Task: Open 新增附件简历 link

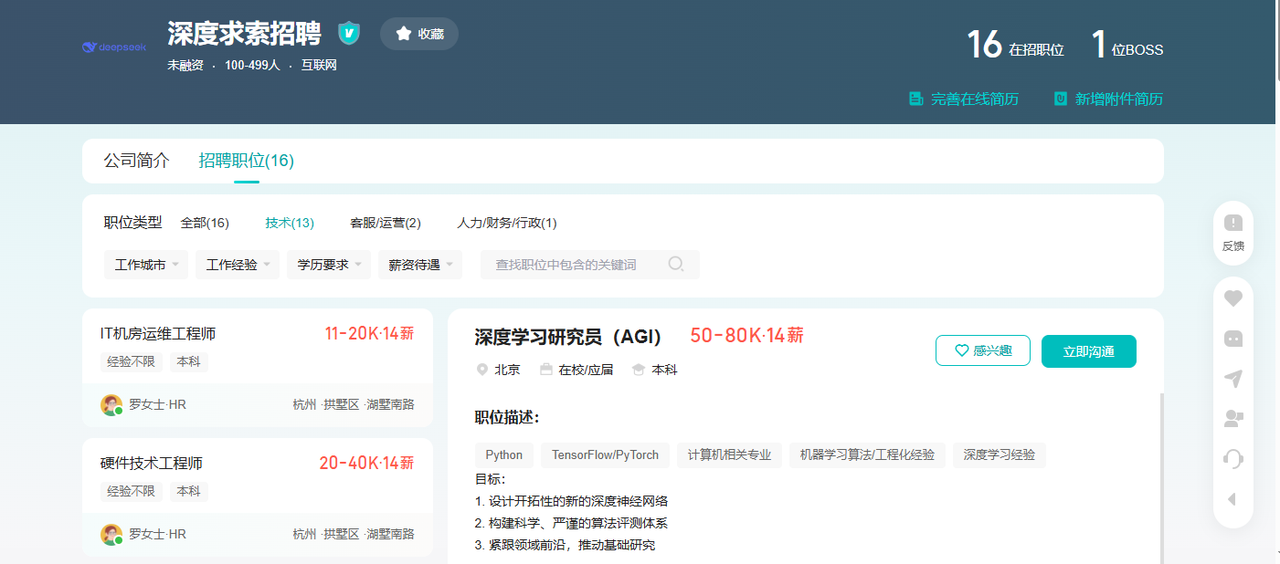Action: 1108,99
